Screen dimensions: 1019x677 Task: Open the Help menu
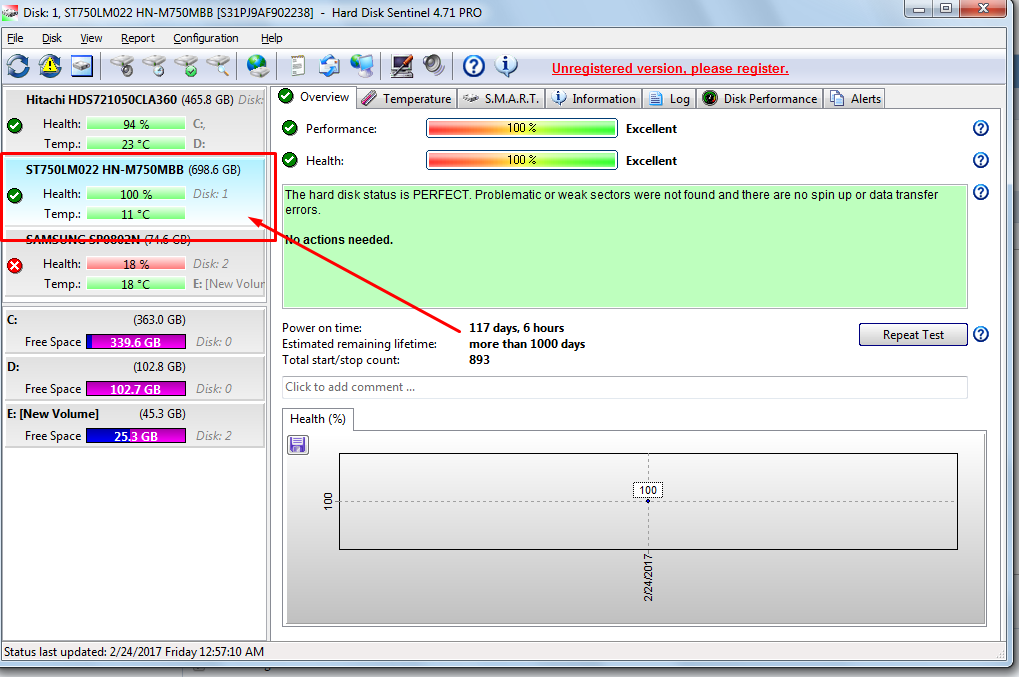pyautogui.click(x=272, y=38)
